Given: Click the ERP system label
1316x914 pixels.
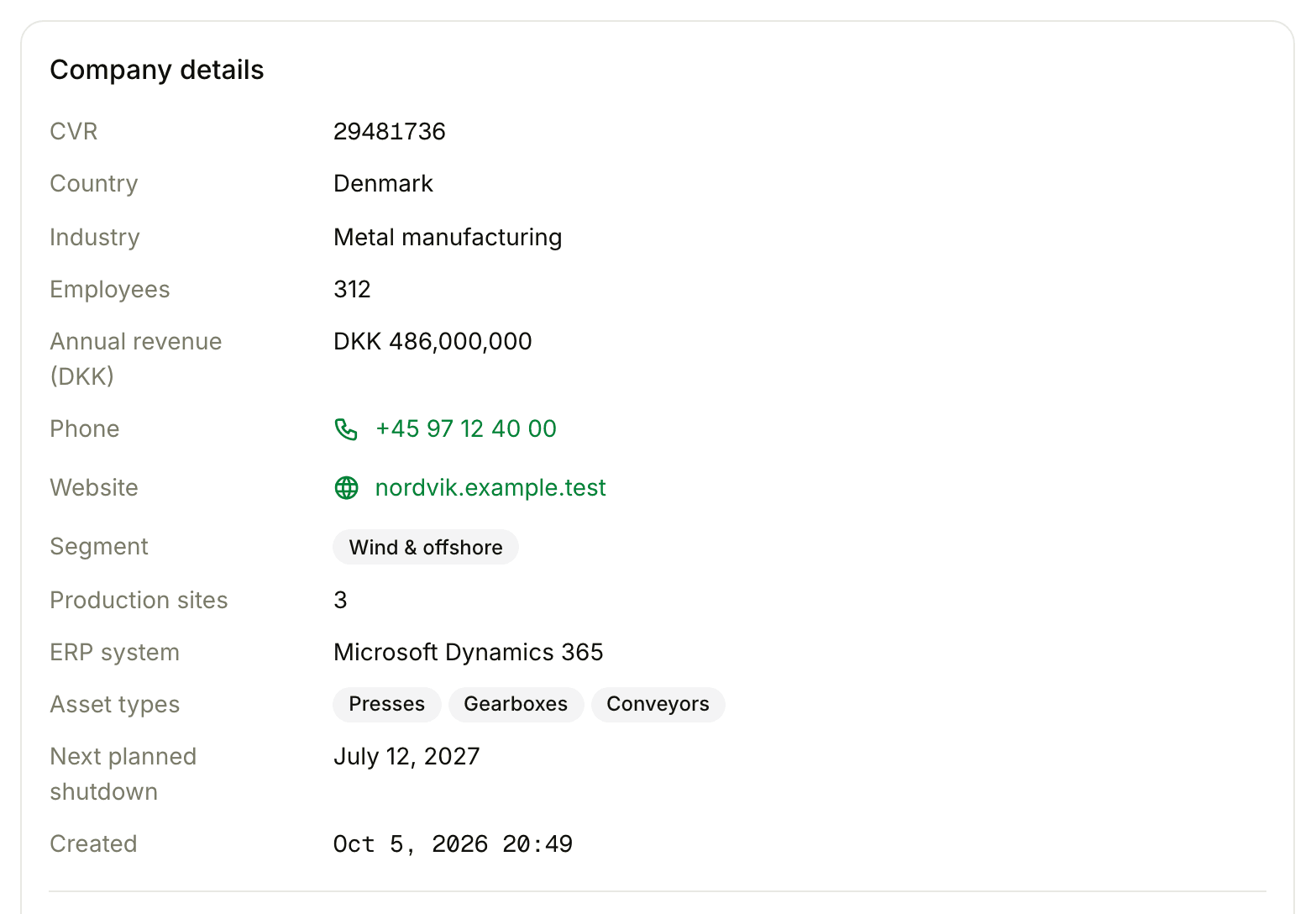Looking at the screenshot, I should point(115,652).
